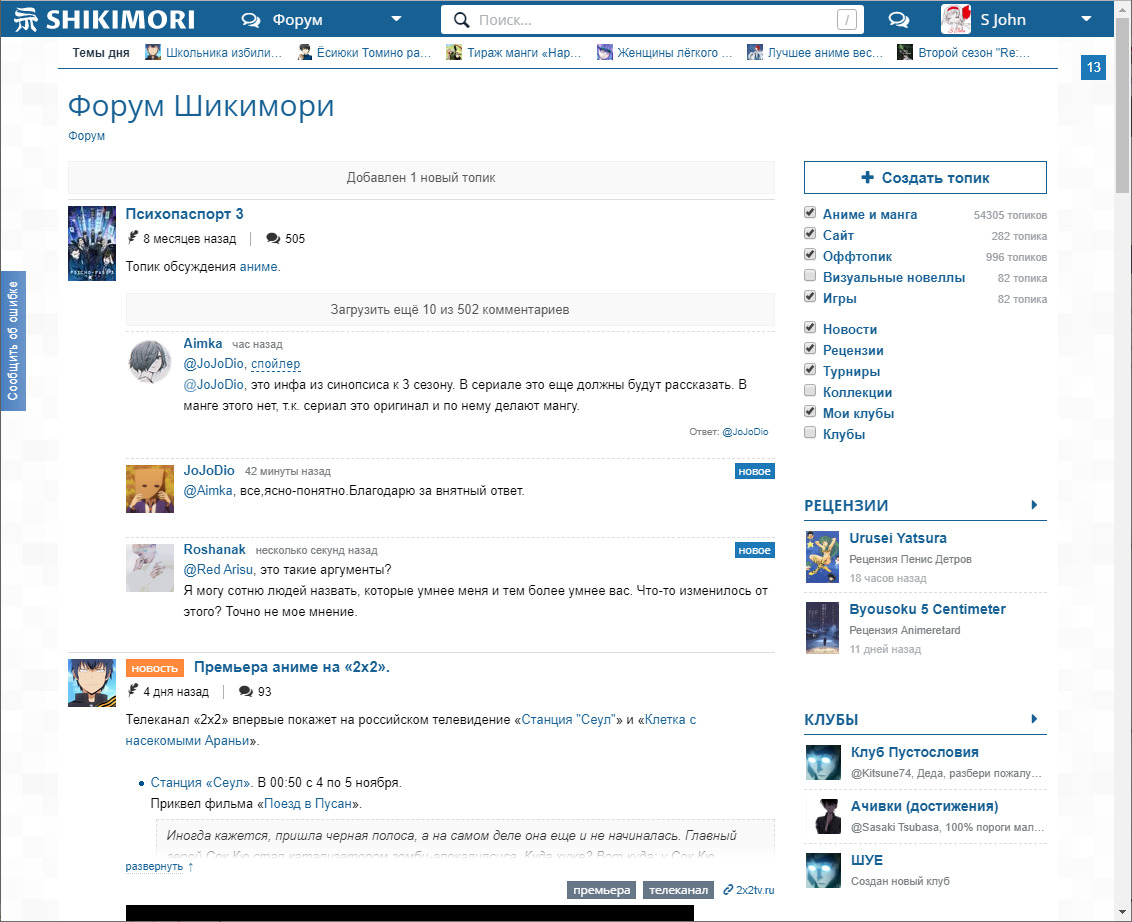
Task: Click Roshanak's comment avatar
Action: (x=150, y=567)
